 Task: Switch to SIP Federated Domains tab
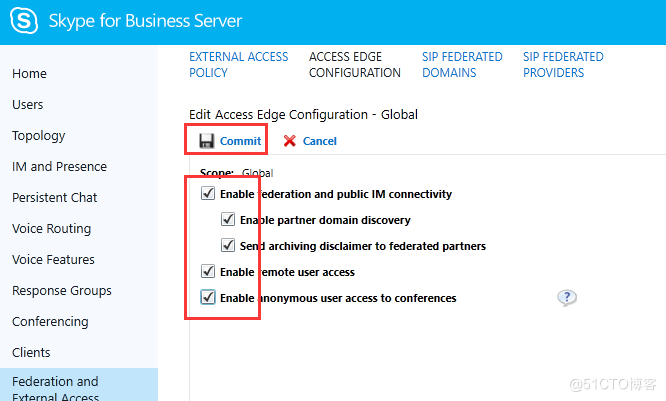tap(462, 65)
